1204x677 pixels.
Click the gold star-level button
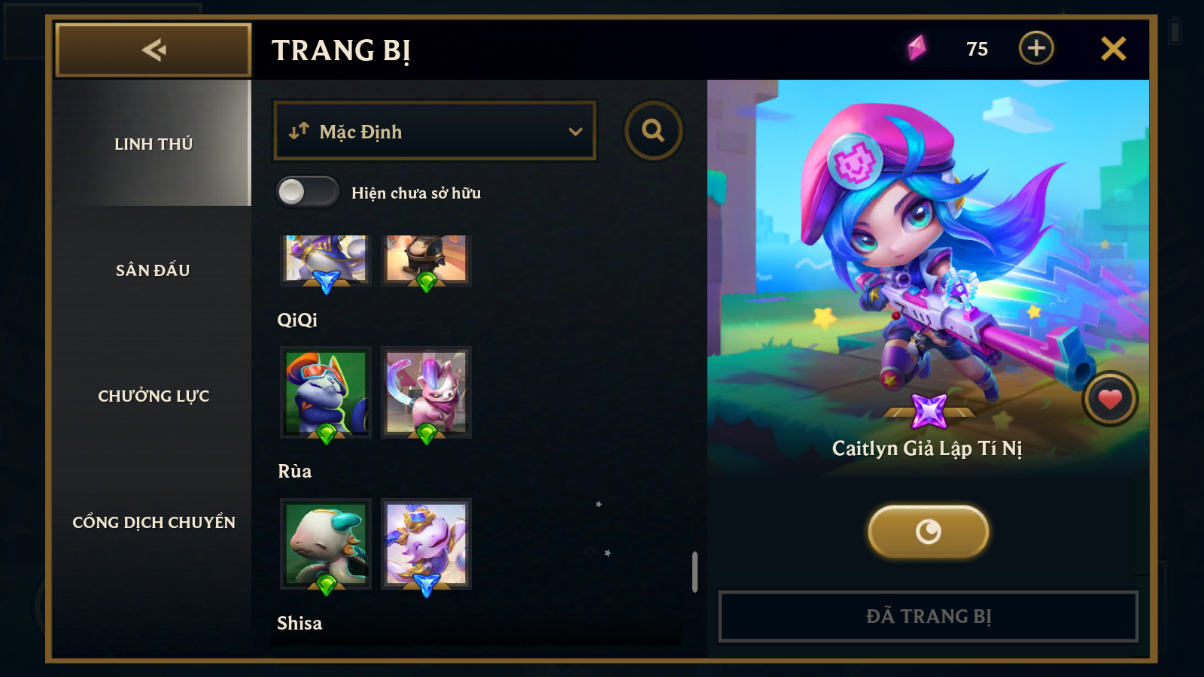point(928,531)
